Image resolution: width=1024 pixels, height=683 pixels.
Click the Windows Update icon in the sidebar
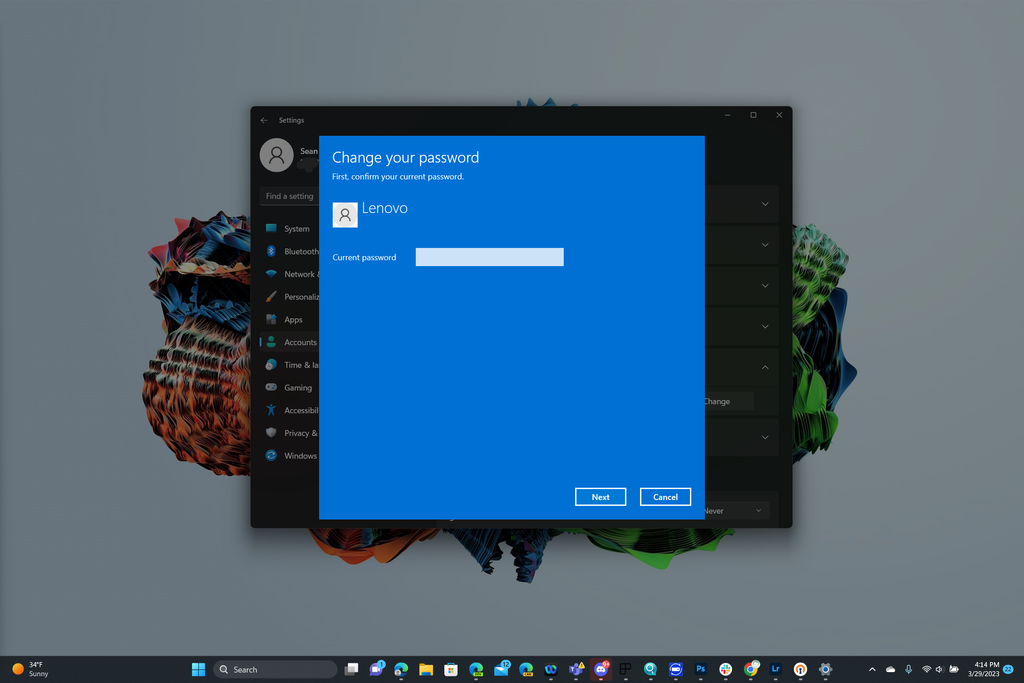point(270,455)
